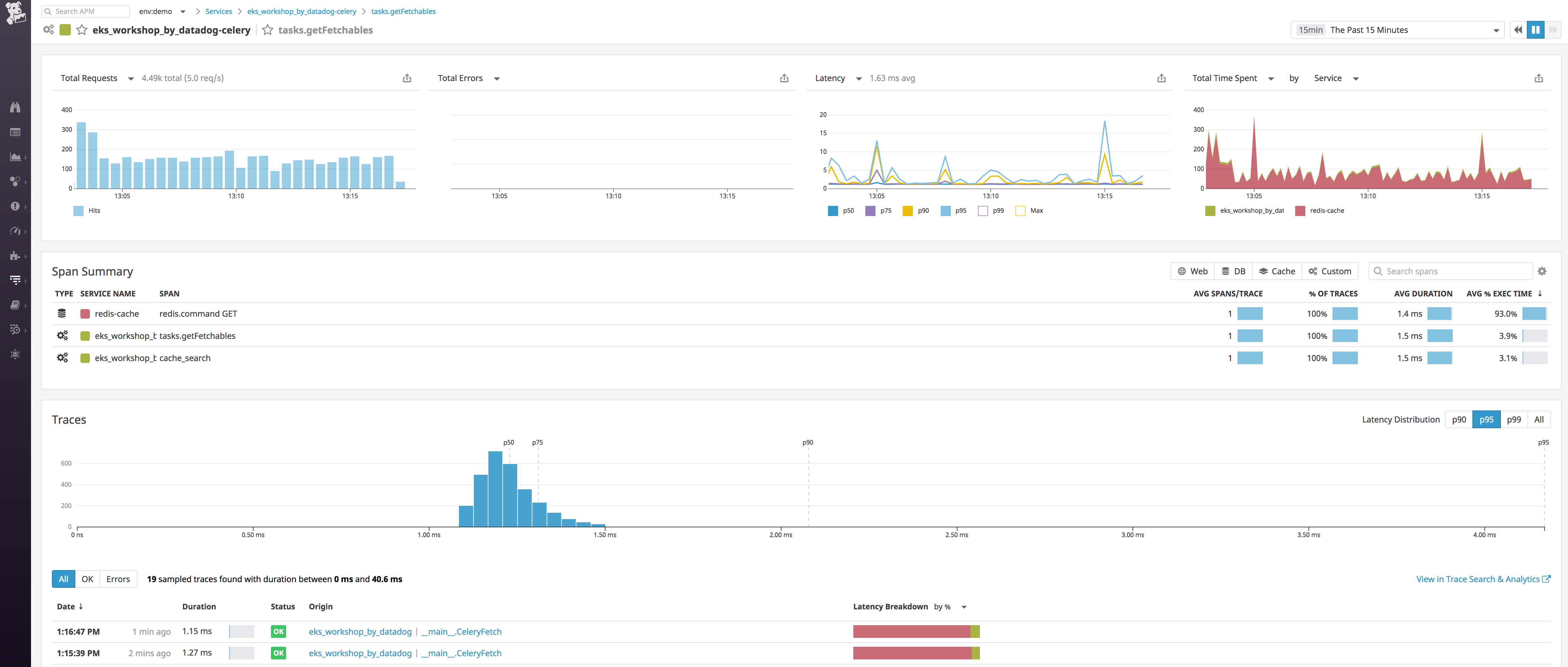The width and height of the screenshot is (1568, 667).
Task: Open View in Trace Search & Analytics
Action: click(1478, 579)
